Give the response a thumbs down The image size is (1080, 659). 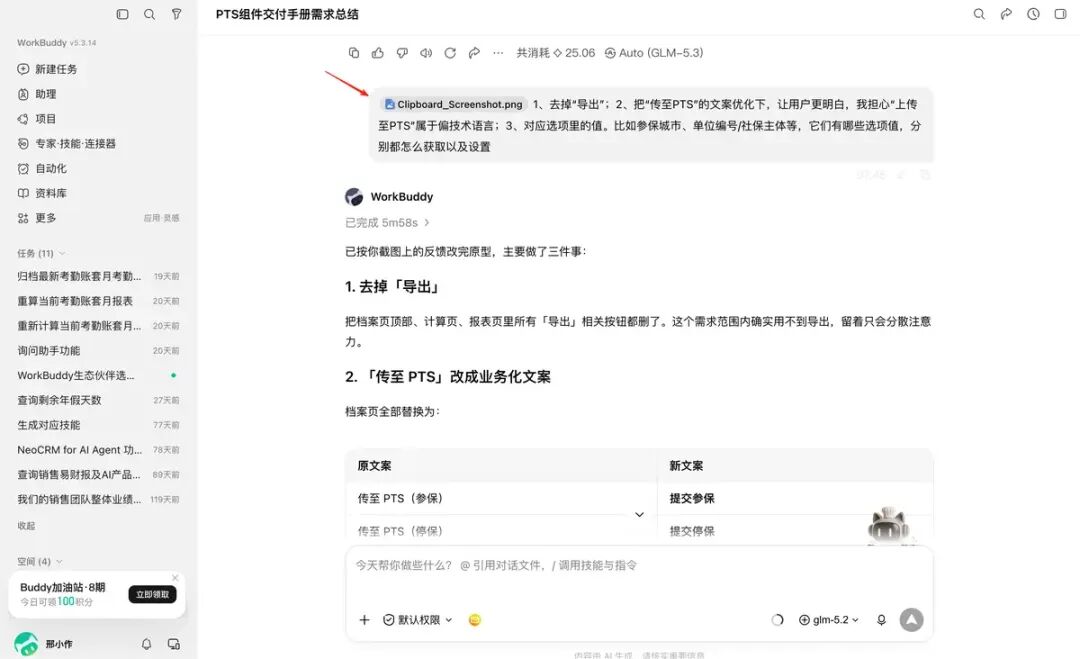[402, 53]
